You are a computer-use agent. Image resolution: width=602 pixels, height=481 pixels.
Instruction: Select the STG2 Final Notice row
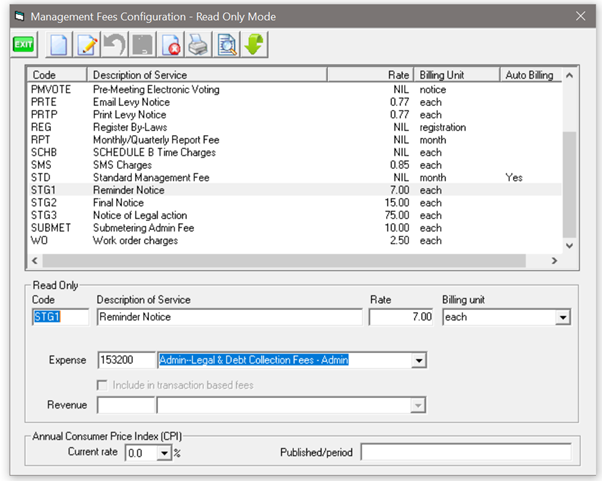coord(295,203)
